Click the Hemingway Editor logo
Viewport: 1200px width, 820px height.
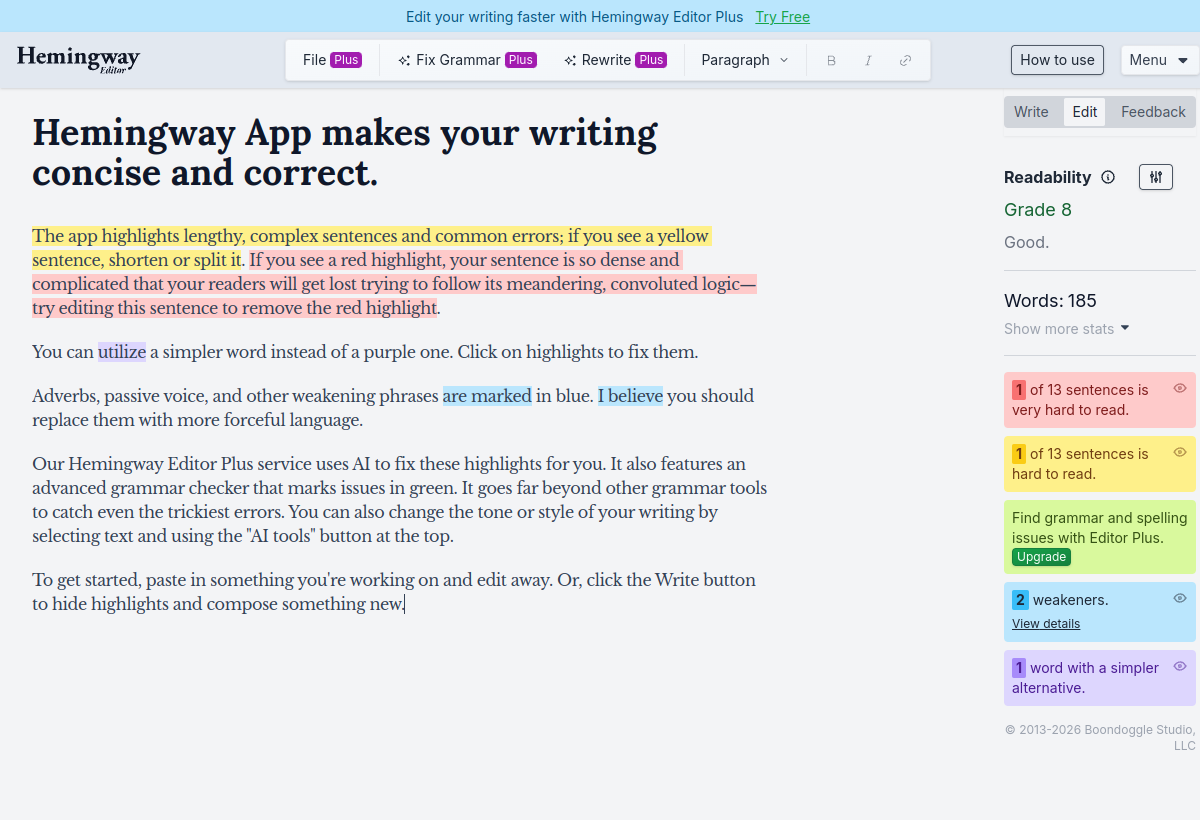coord(78,59)
